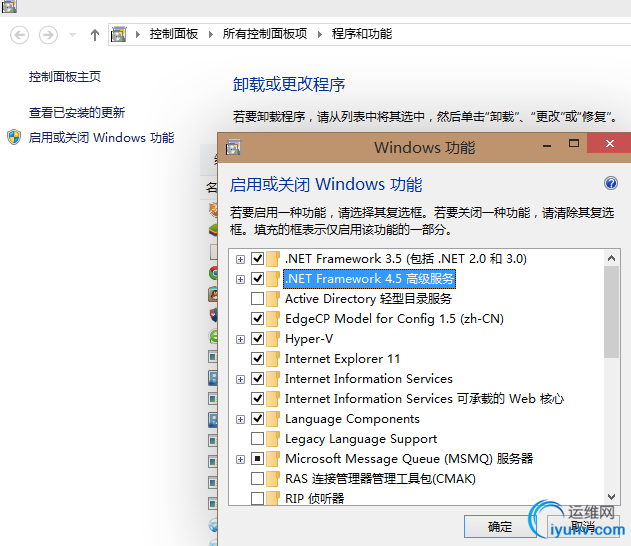Image resolution: width=631 pixels, height=546 pixels.
Task: Enable Legacy Language Support checkbox
Action: (x=258, y=439)
